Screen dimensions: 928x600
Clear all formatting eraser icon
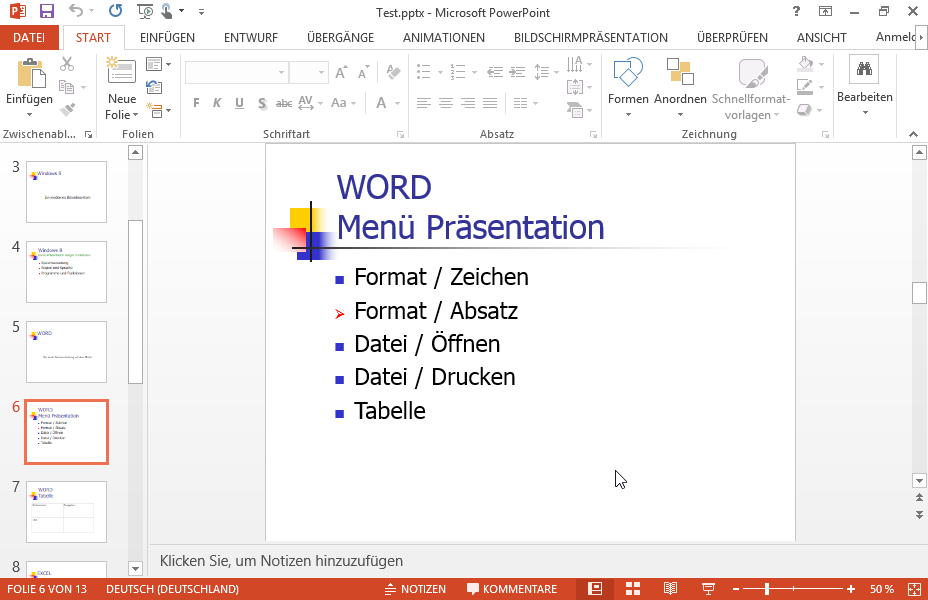(393, 72)
